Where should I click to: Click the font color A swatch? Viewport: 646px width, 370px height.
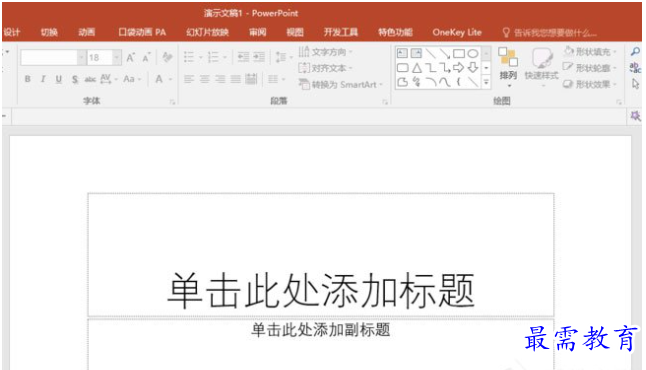[159, 79]
